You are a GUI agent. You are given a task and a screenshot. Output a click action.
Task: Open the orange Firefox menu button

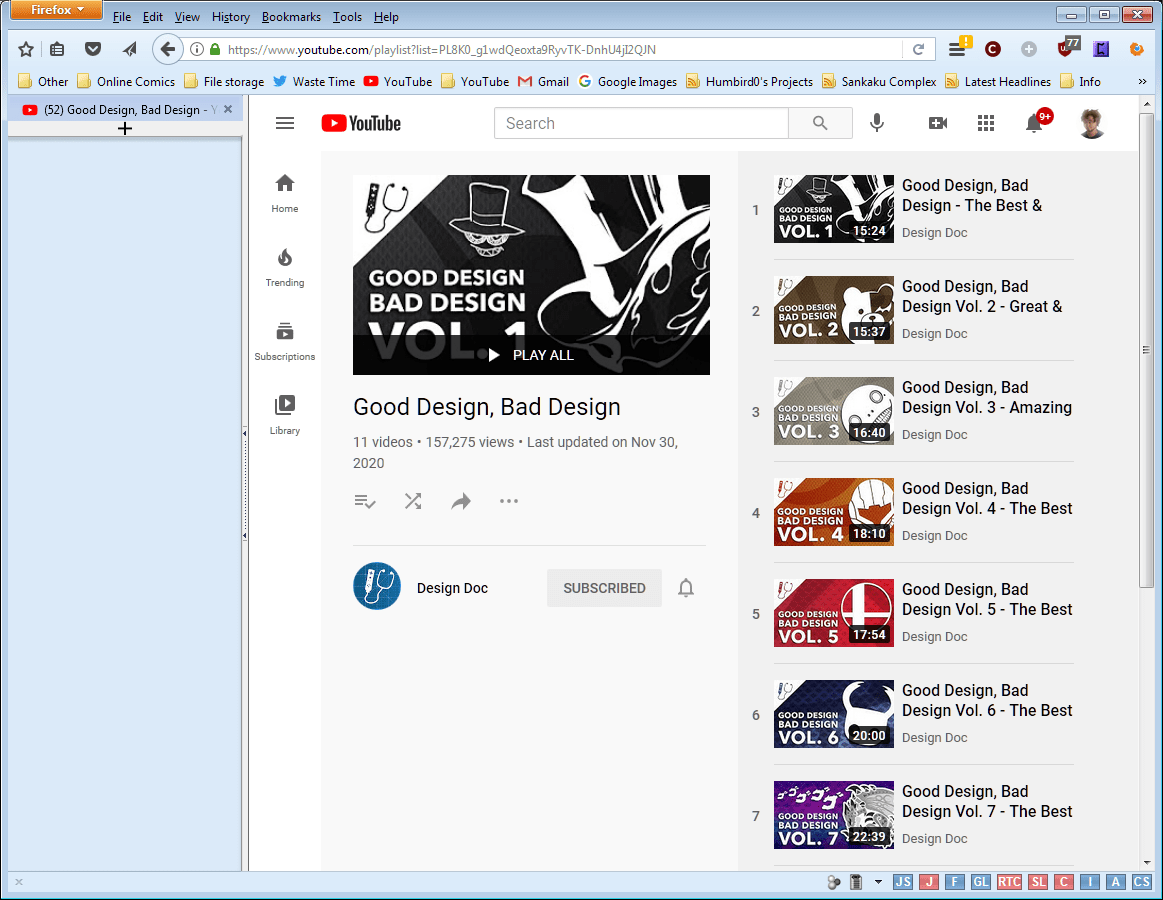click(x=56, y=11)
